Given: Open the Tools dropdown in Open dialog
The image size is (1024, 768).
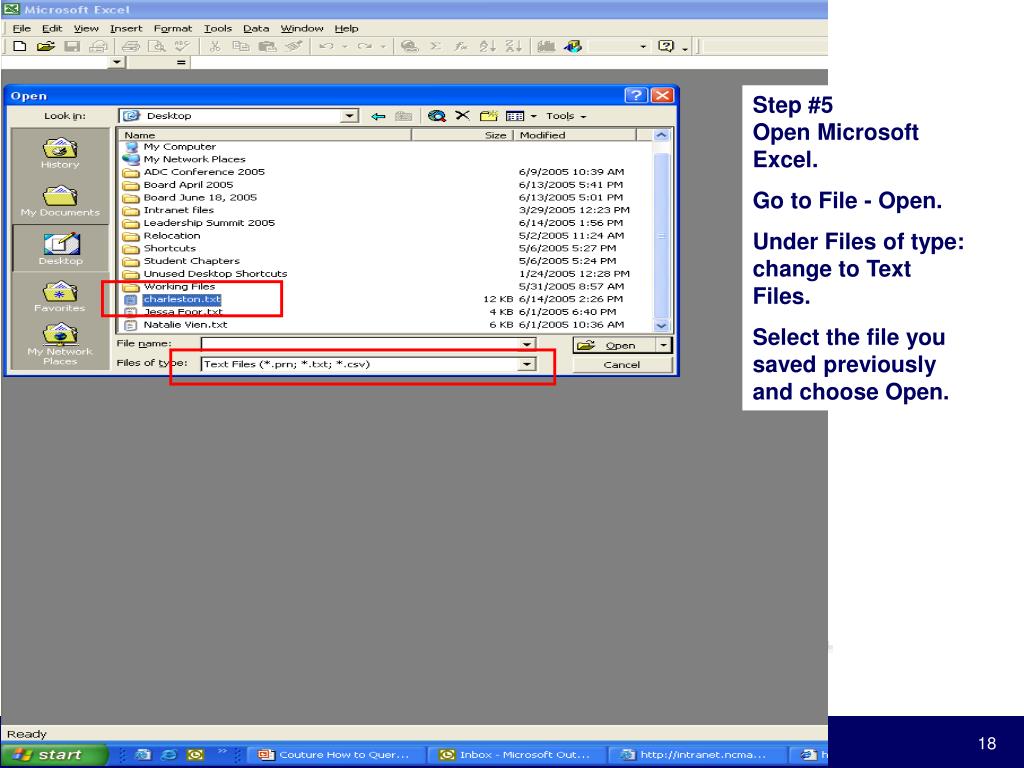Looking at the screenshot, I should point(566,116).
